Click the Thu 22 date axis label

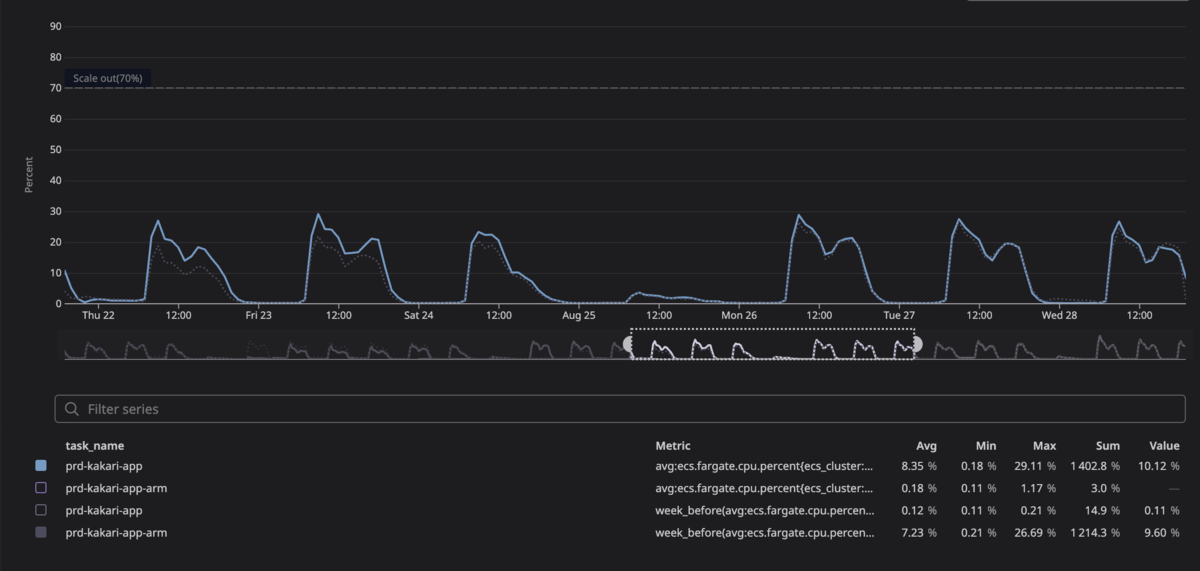tap(98, 314)
